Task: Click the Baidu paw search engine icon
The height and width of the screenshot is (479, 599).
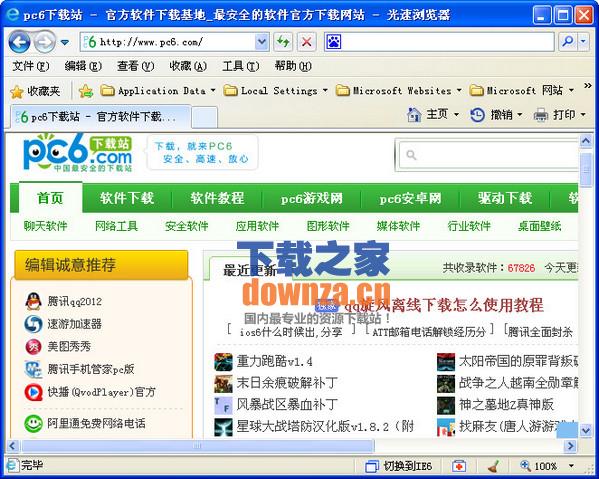Action: coord(333,42)
